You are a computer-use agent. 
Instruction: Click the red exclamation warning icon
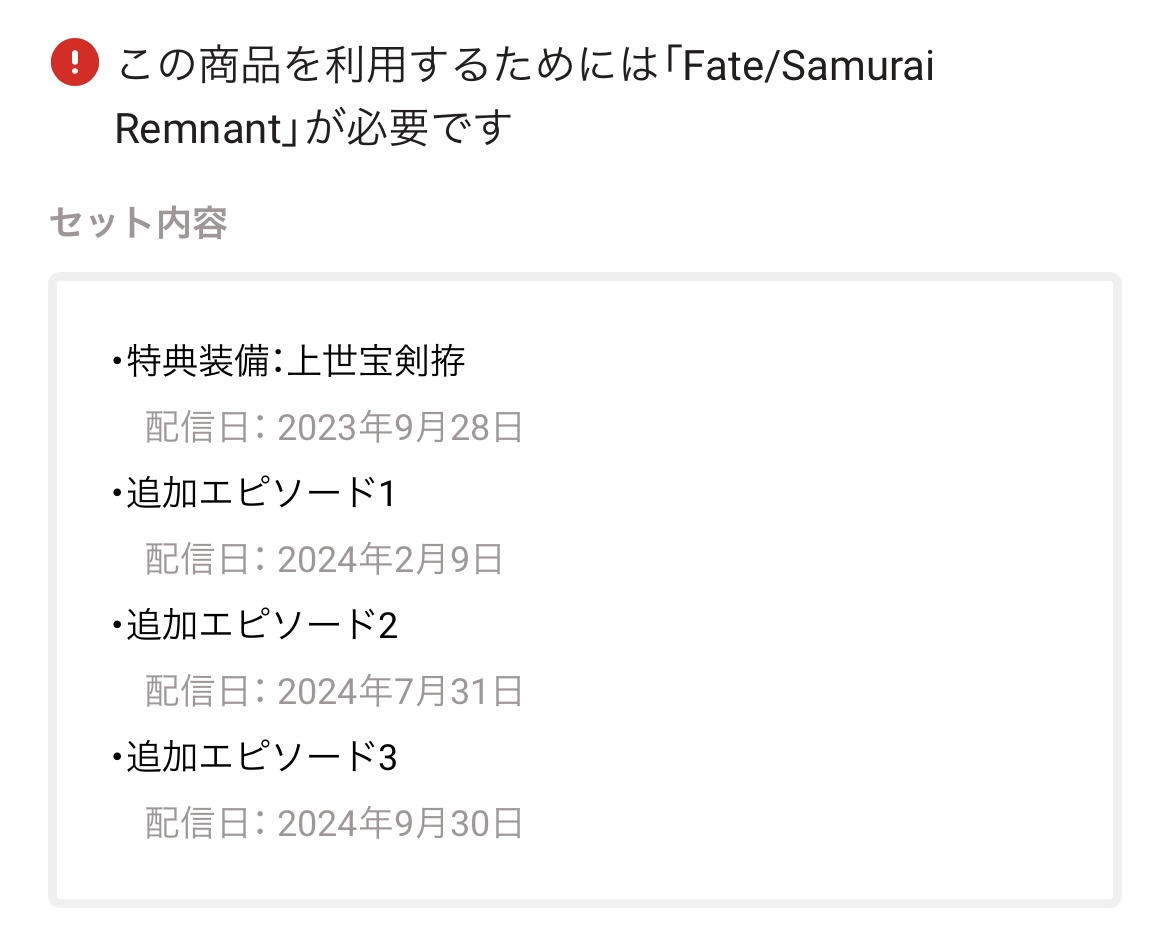pos(75,62)
